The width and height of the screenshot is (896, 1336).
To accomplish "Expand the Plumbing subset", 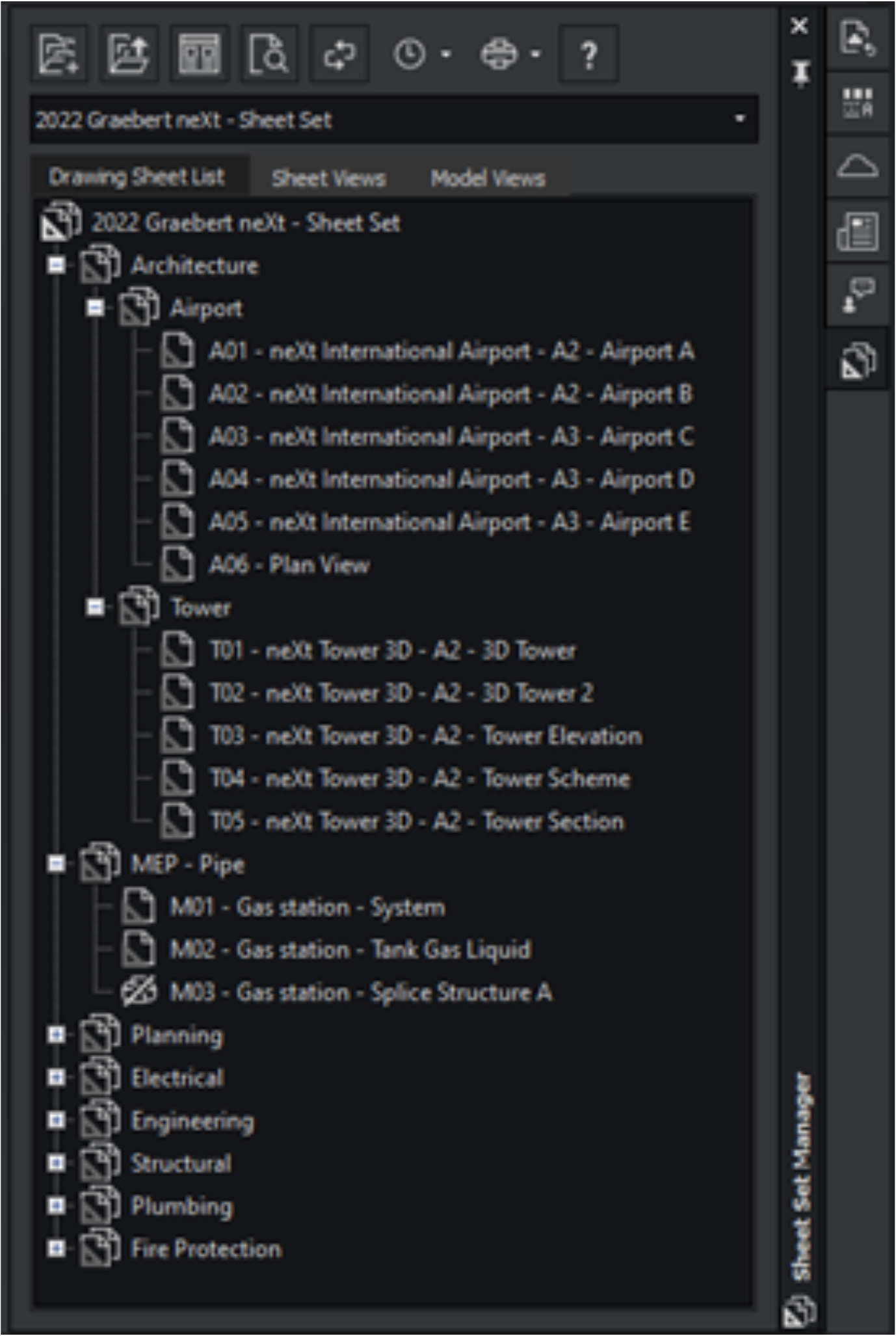I will coord(57,1206).
